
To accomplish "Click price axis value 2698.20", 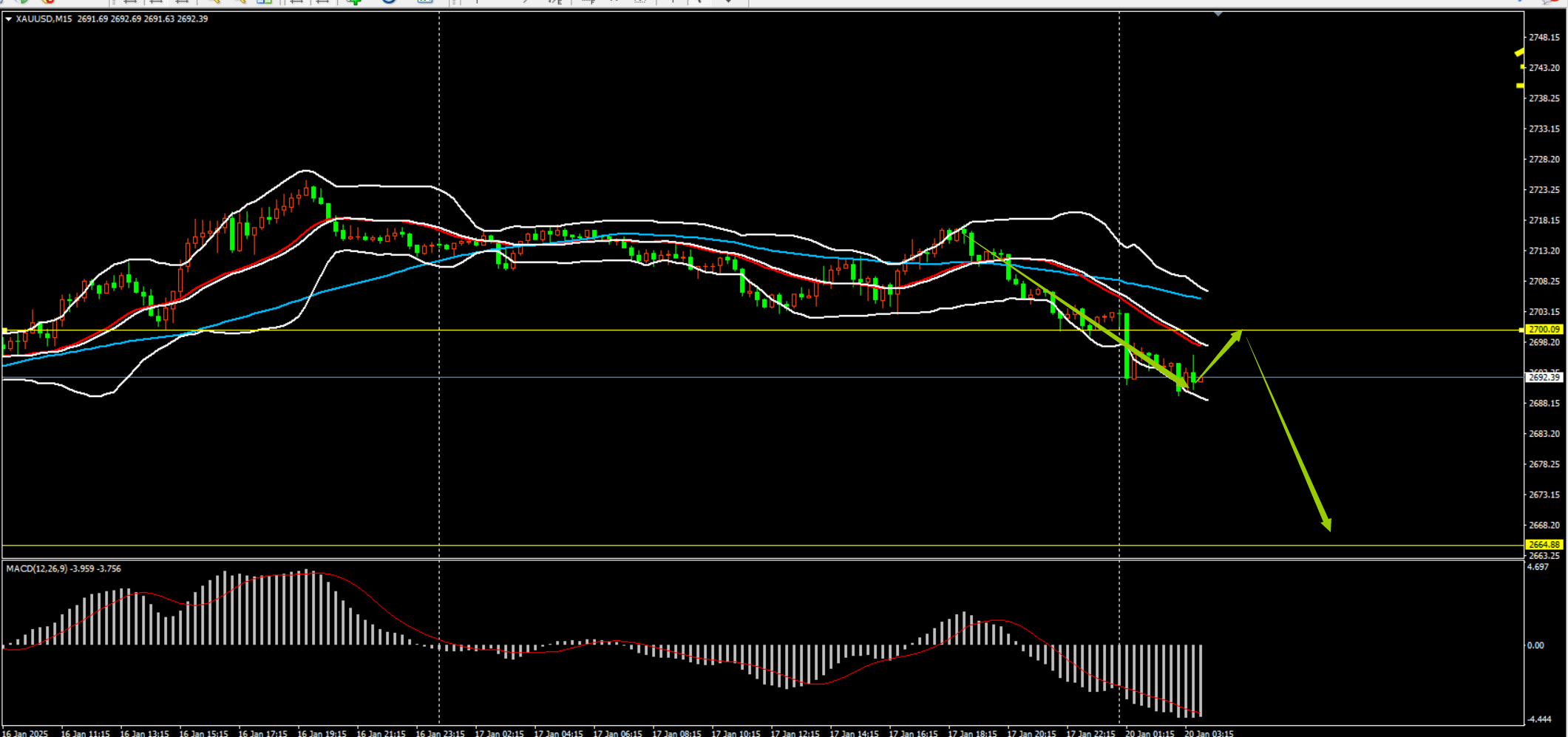I will click(x=1544, y=343).
